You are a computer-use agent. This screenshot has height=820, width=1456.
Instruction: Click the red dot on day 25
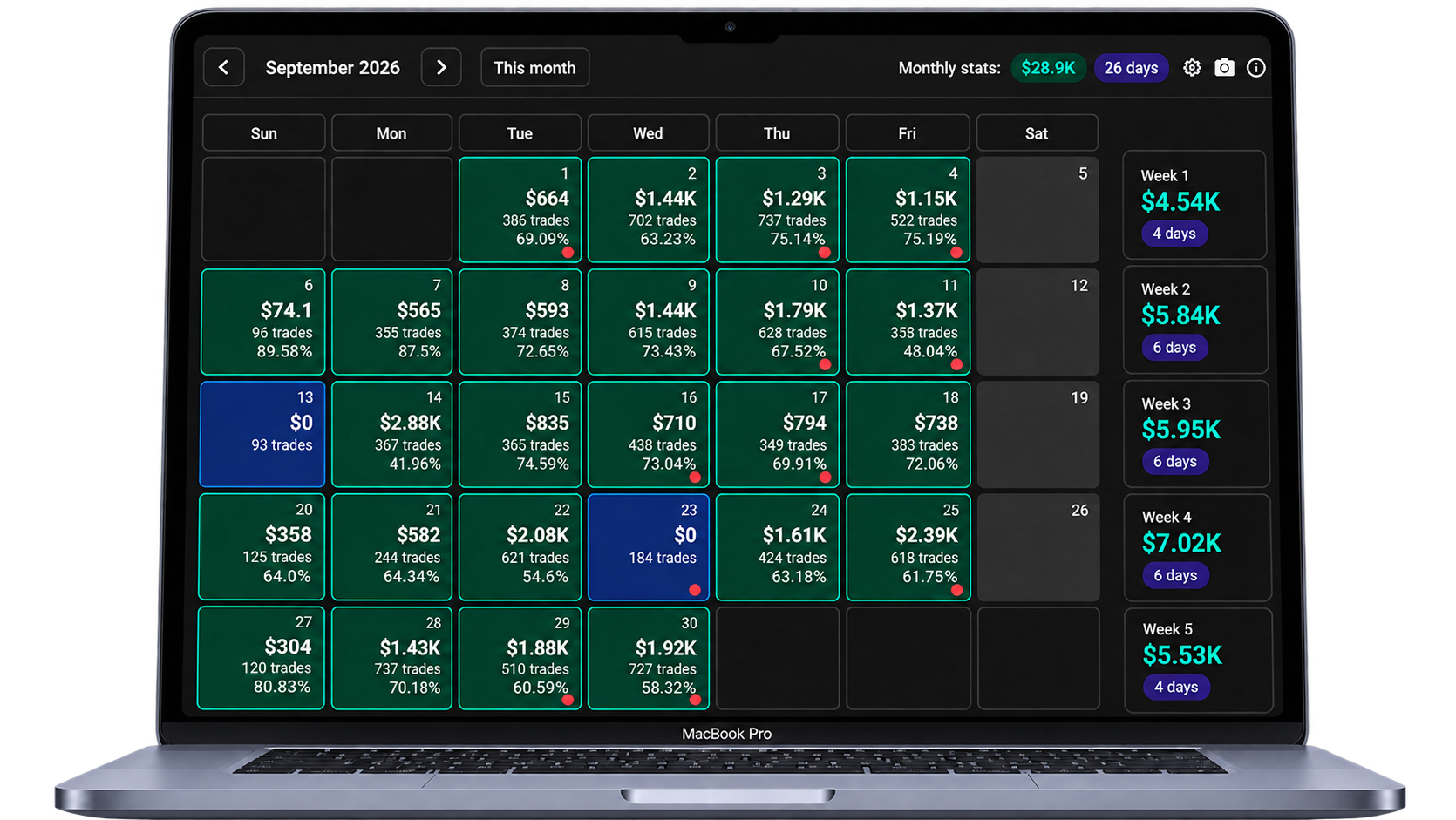[x=956, y=590]
